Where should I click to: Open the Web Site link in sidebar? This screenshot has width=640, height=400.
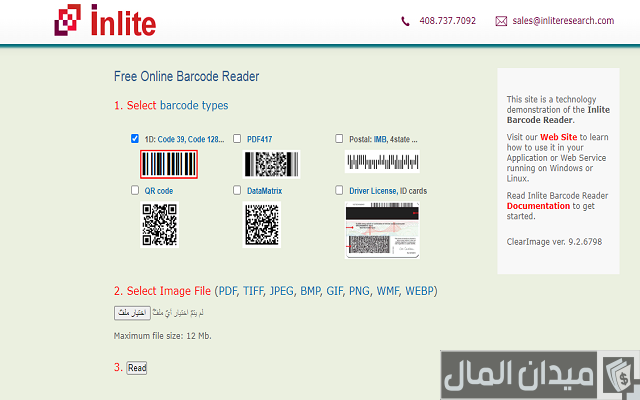coord(558,137)
